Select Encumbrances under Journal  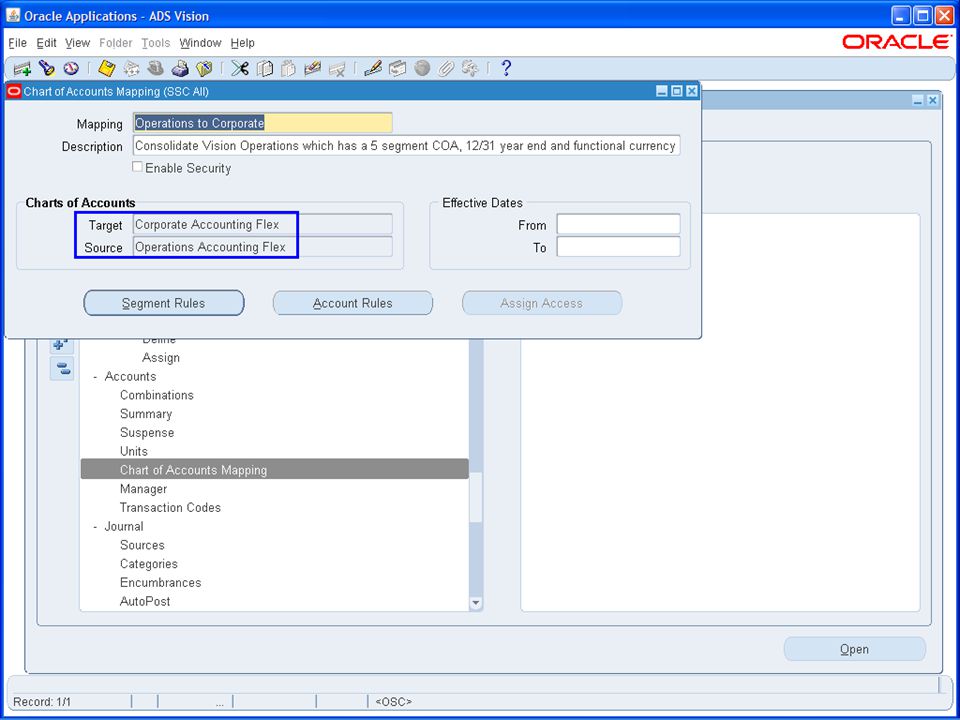coord(160,583)
